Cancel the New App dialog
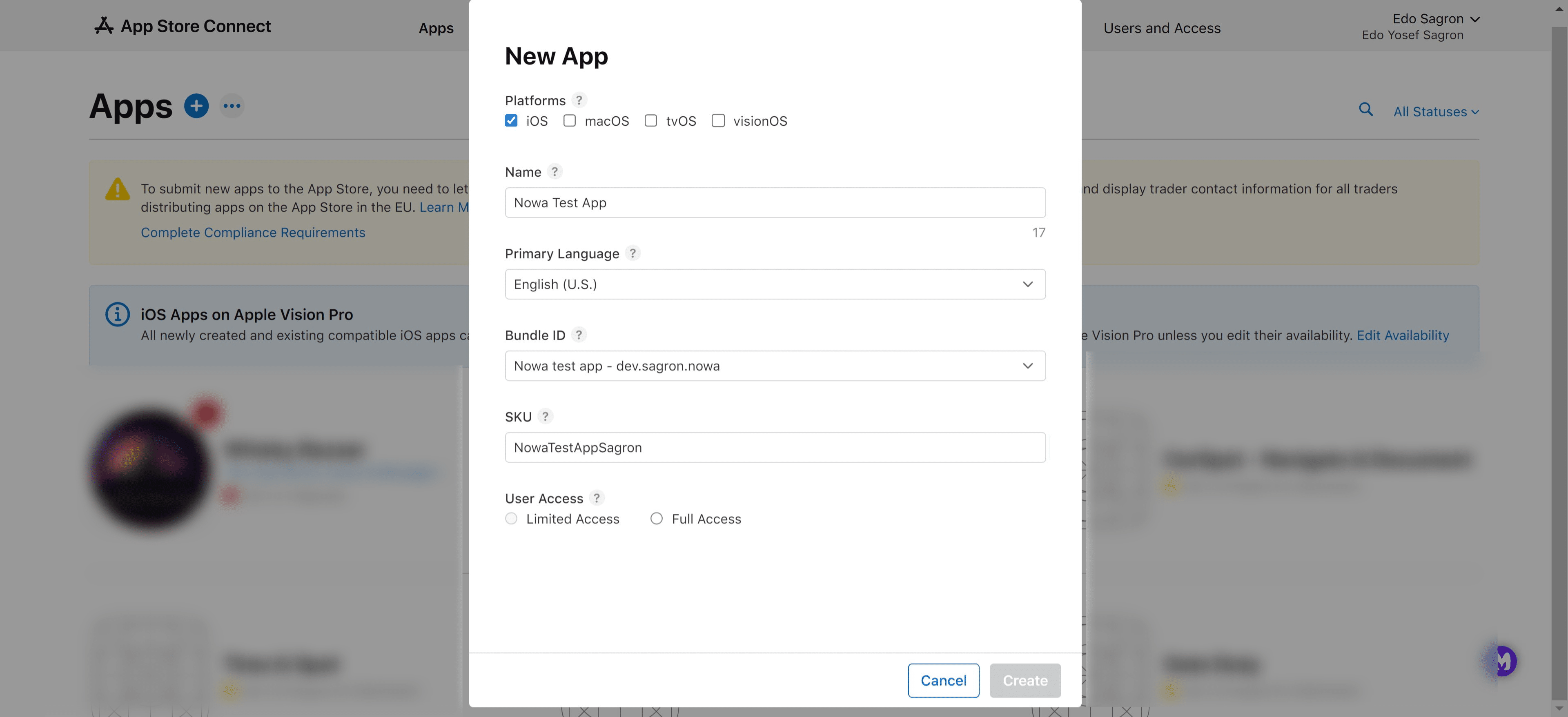1568x717 pixels. [943, 681]
